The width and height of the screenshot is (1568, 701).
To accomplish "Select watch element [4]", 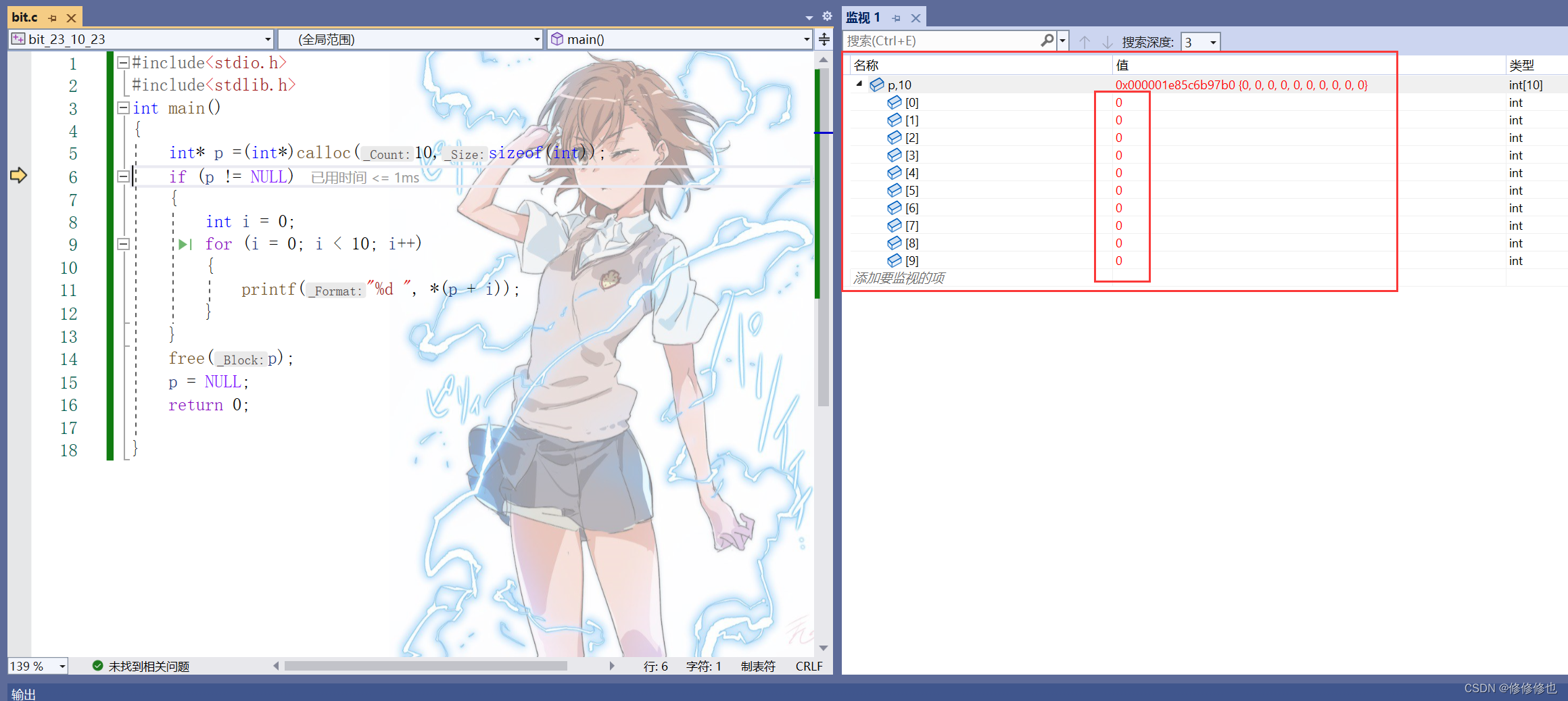I will [x=912, y=173].
